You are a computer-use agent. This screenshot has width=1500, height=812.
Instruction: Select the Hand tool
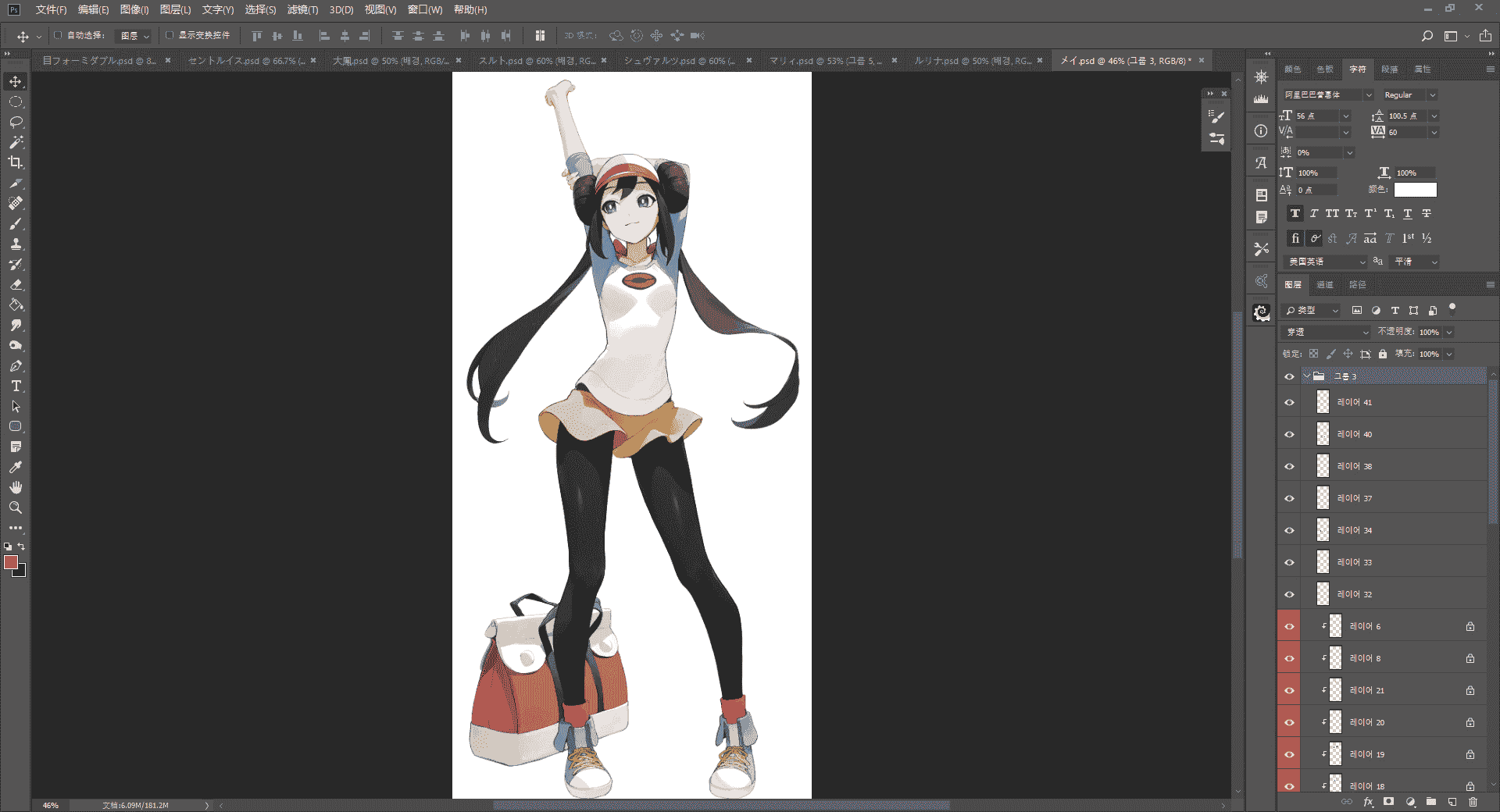tap(16, 487)
